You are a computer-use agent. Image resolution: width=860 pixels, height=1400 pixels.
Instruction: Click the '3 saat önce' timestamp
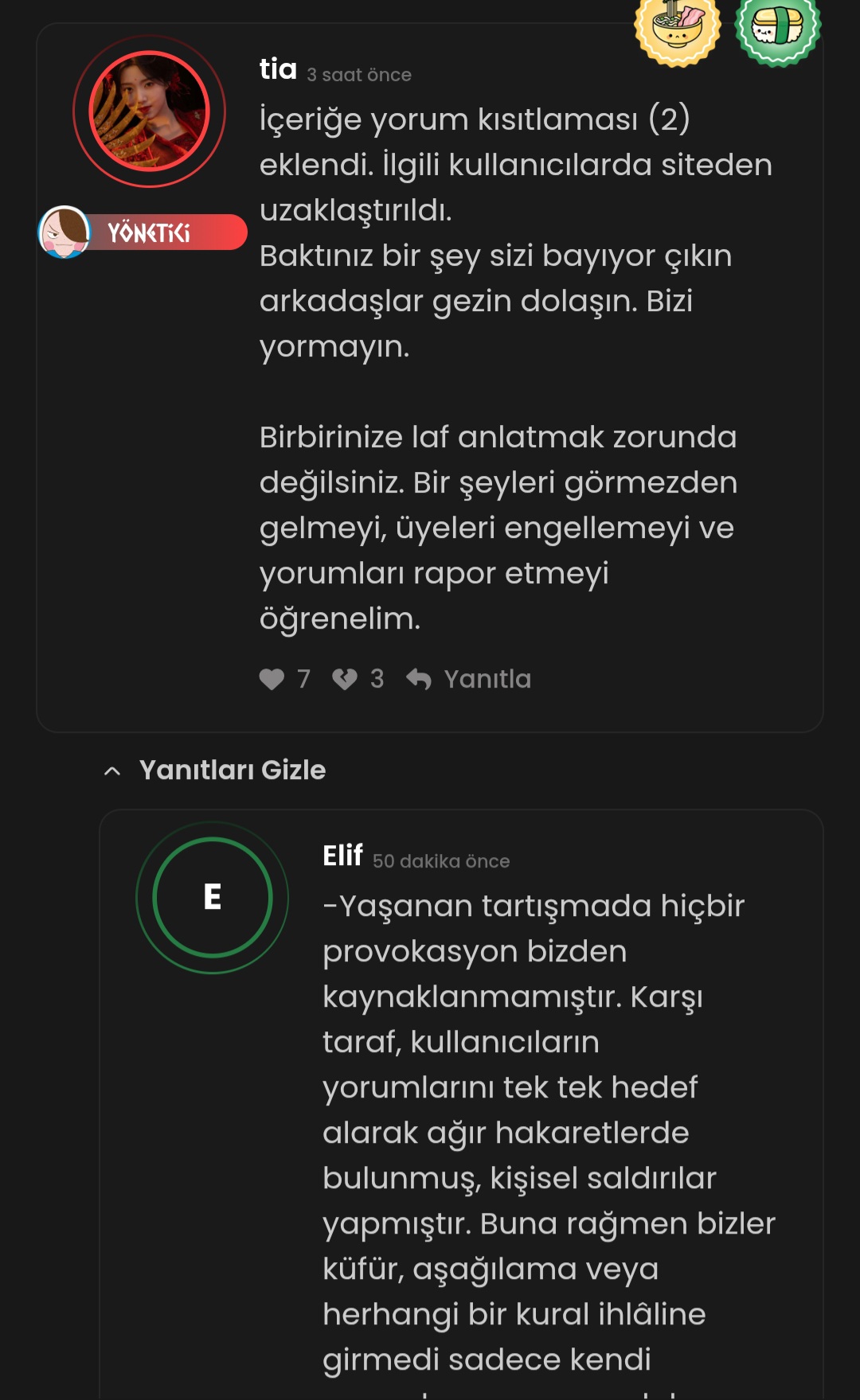click(x=359, y=75)
